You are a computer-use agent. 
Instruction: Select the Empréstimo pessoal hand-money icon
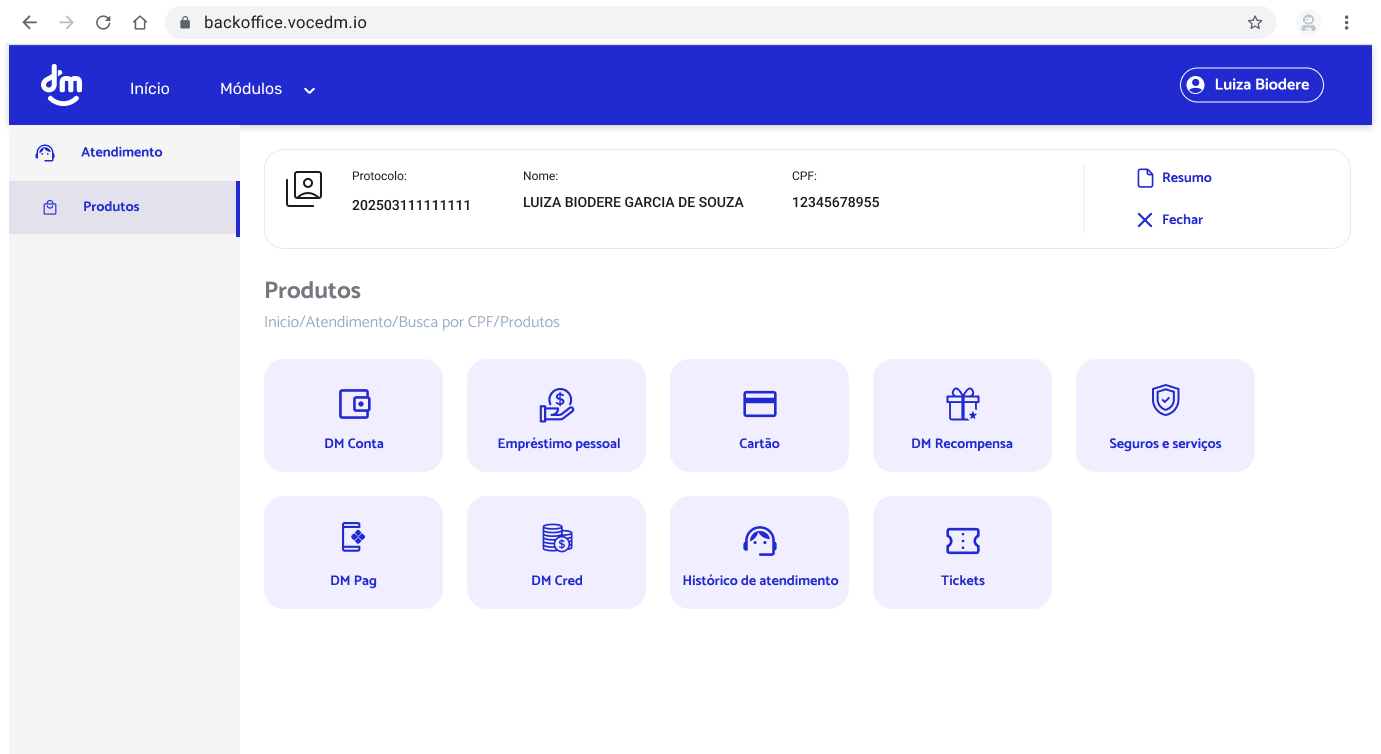(556, 403)
